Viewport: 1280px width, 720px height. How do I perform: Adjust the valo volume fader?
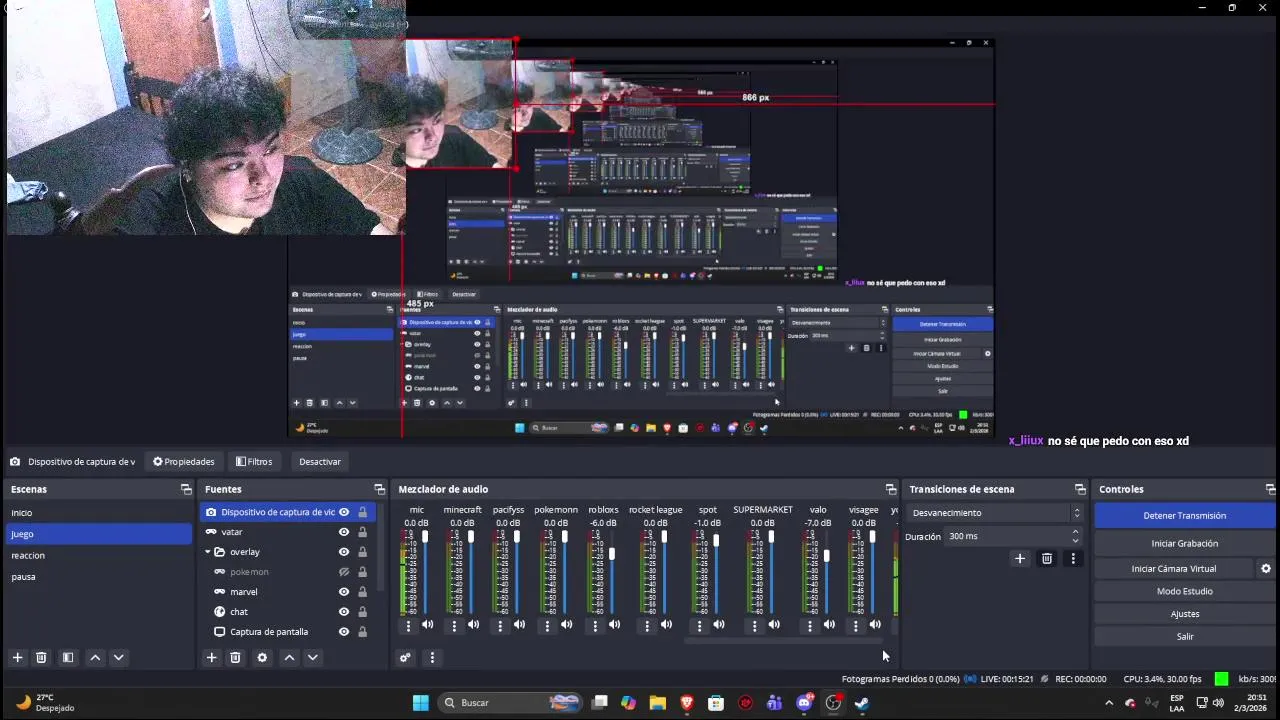pyautogui.click(x=826, y=555)
